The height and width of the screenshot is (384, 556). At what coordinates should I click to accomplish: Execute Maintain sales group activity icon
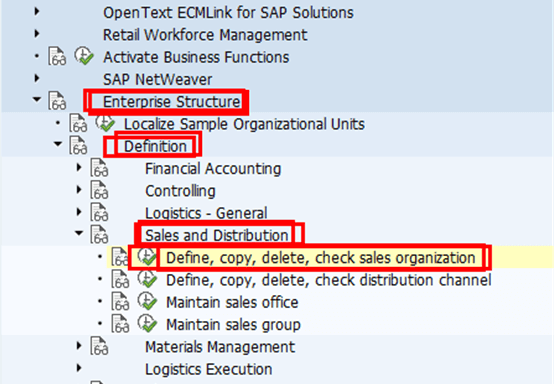pos(148,324)
